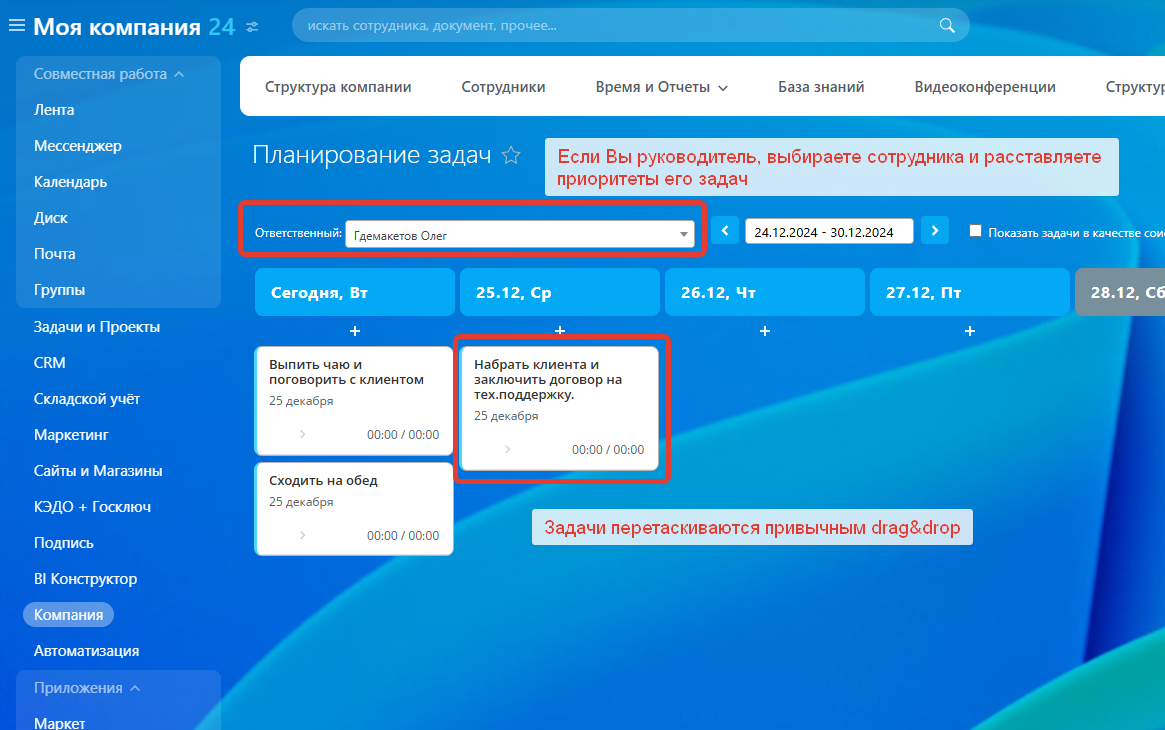Image resolution: width=1165 pixels, height=730 pixels.
Task: Click the date range field 24.12.2024 - 30.12.2024
Action: tap(829, 231)
